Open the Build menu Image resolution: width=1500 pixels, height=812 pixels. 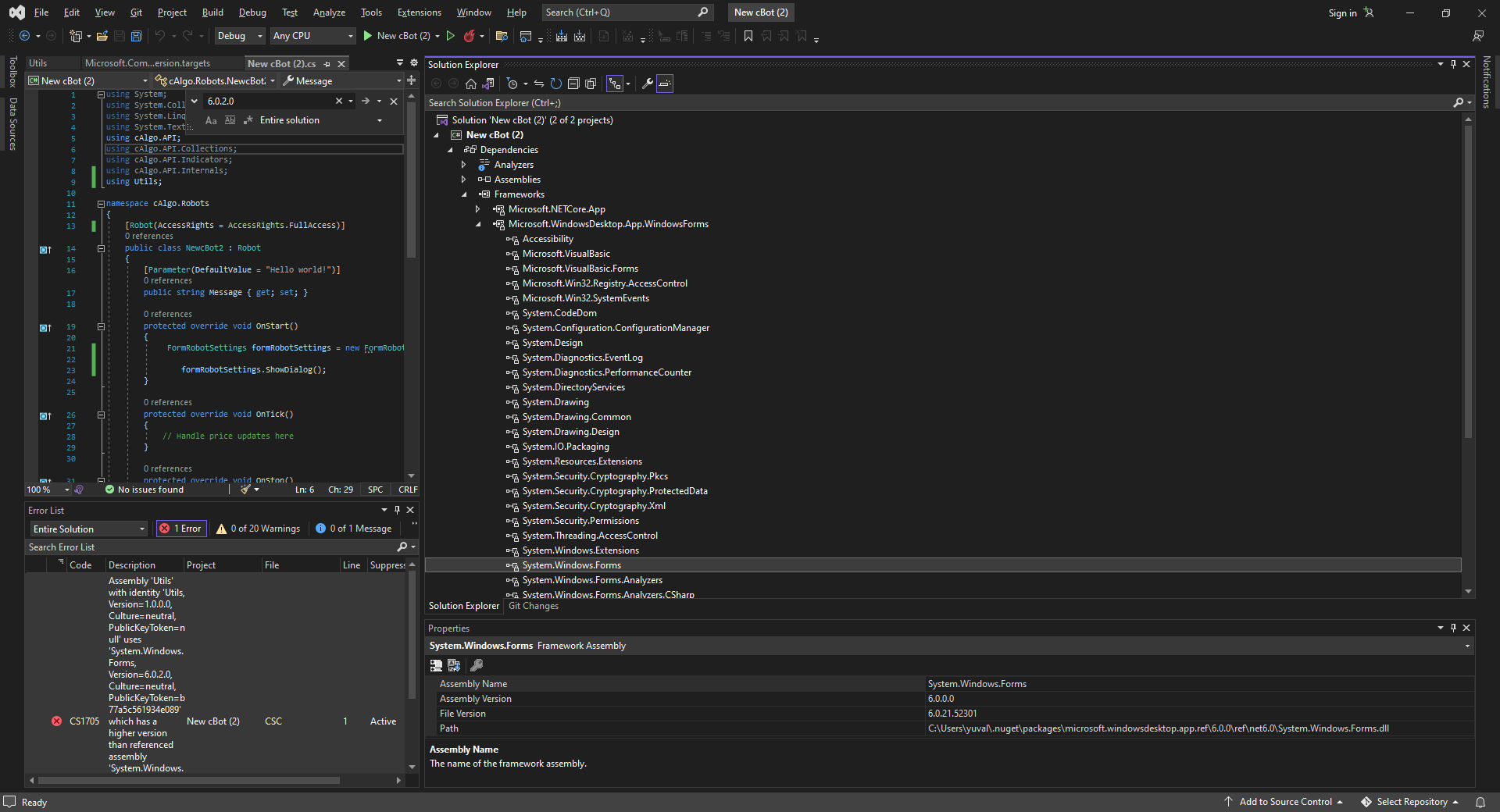[x=212, y=12]
